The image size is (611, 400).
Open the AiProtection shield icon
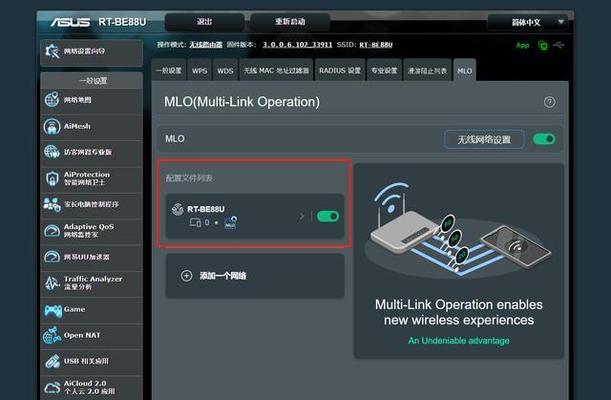click(52, 178)
